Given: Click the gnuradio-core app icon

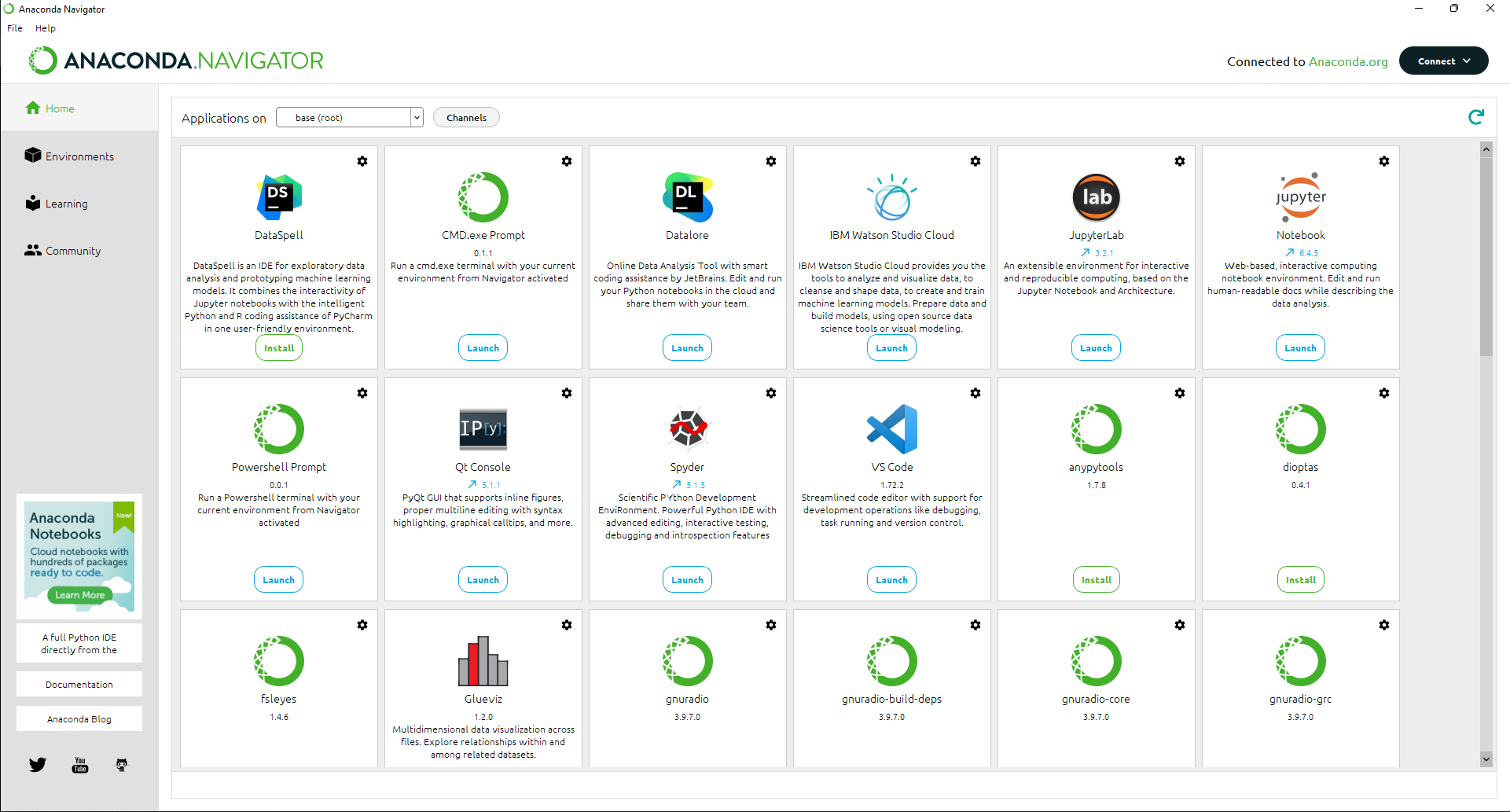Looking at the screenshot, I should point(1097,661).
